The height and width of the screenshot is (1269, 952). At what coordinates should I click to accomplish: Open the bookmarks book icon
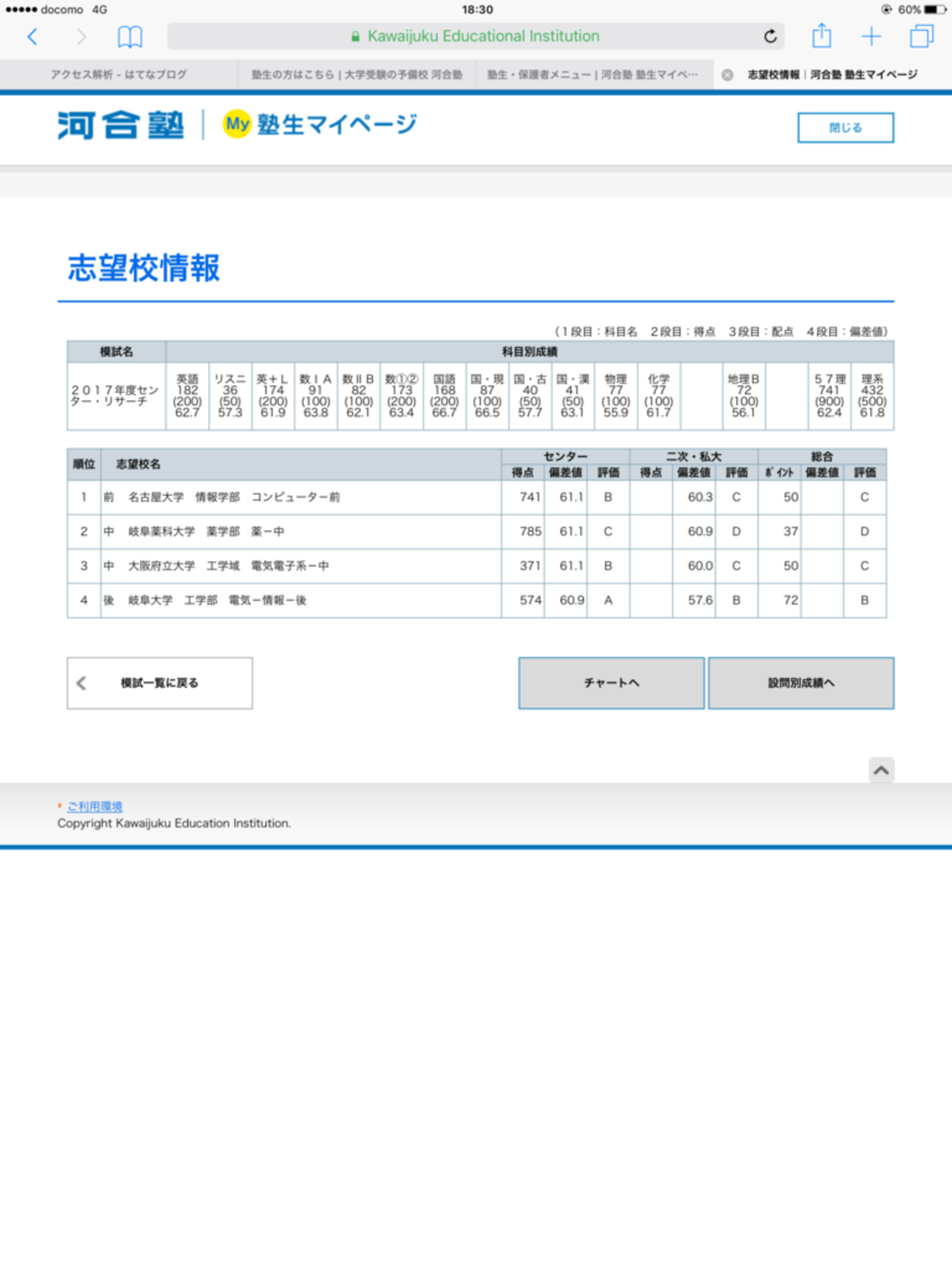[x=130, y=37]
